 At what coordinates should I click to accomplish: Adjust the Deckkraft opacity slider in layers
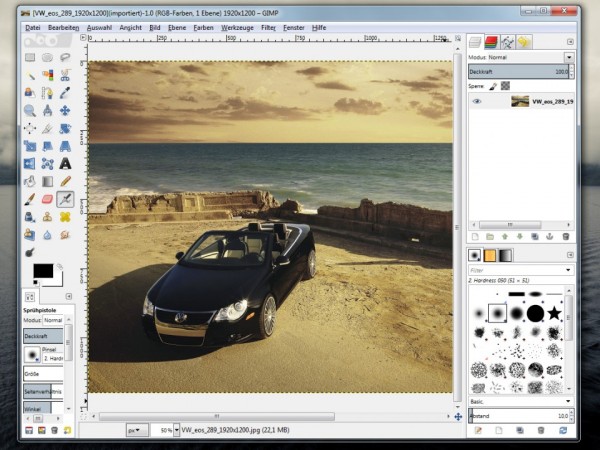[x=515, y=72]
